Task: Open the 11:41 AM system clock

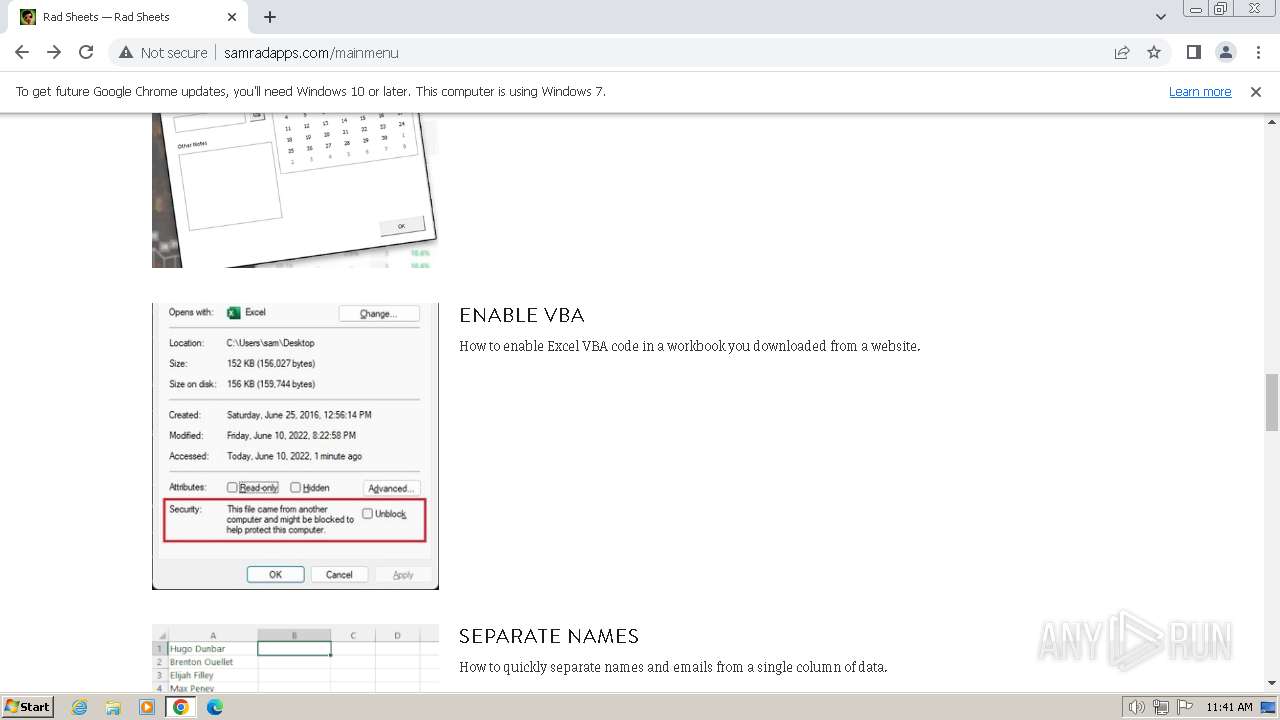Action: 1229,707
